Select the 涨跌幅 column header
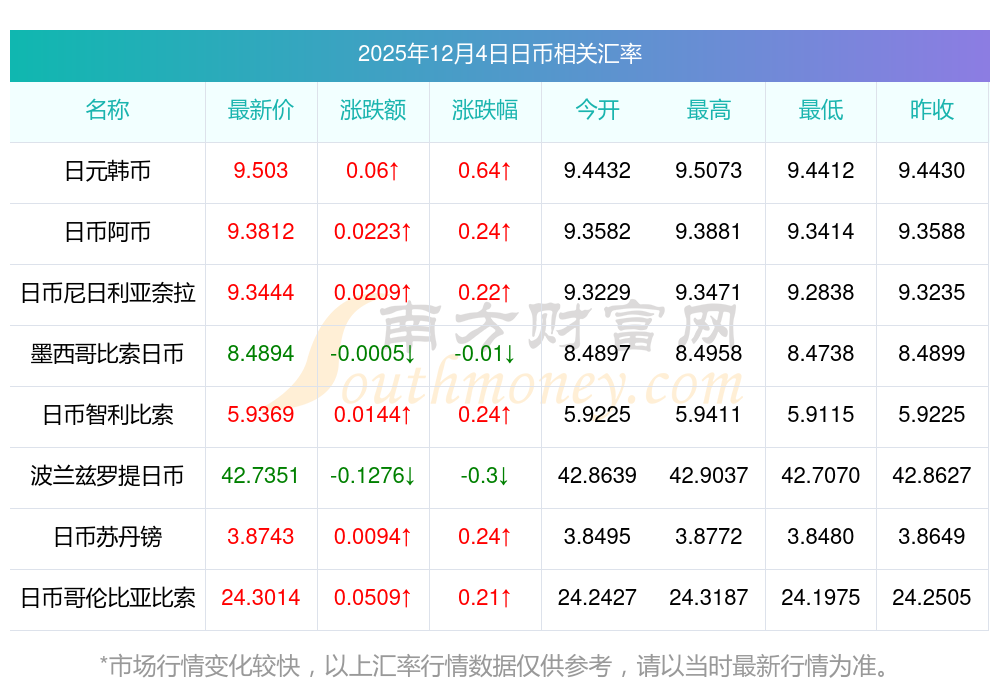The width and height of the screenshot is (1000, 697). click(x=485, y=110)
